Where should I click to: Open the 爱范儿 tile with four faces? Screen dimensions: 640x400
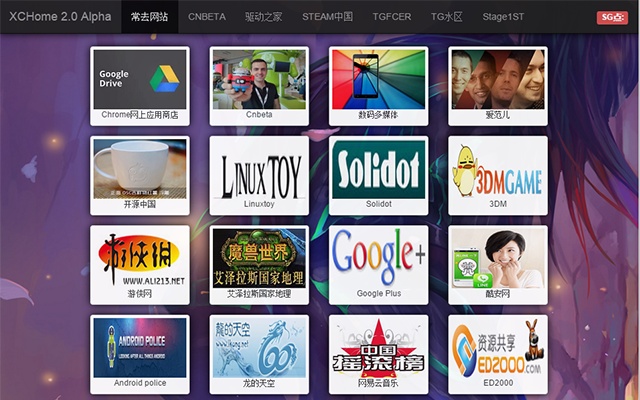[x=498, y=79]
